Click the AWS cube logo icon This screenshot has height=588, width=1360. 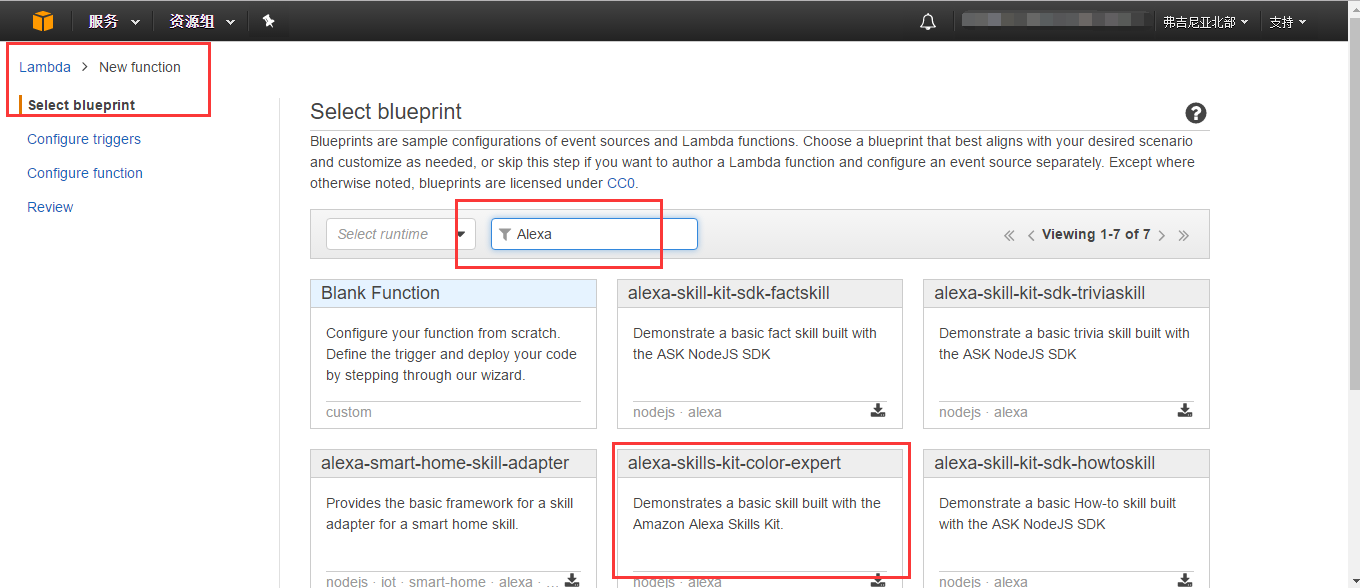(42, 21)
